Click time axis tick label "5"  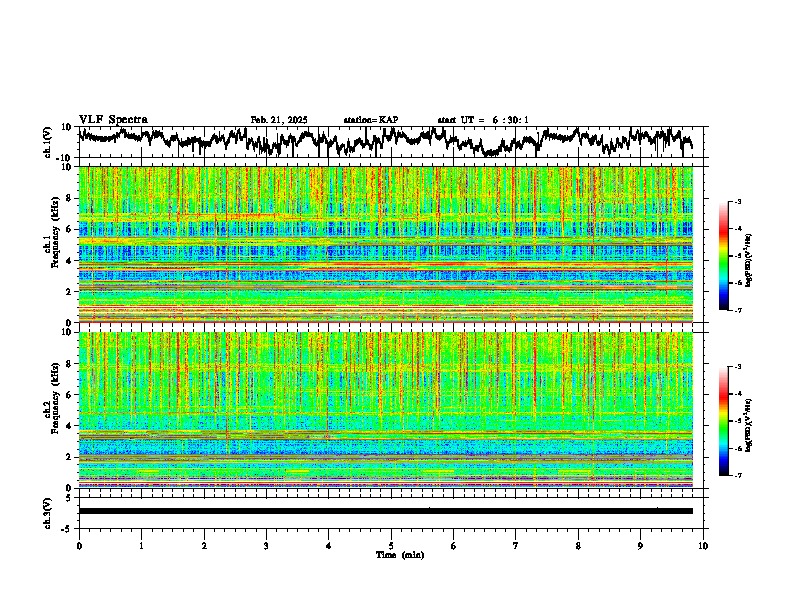(391, 546)
